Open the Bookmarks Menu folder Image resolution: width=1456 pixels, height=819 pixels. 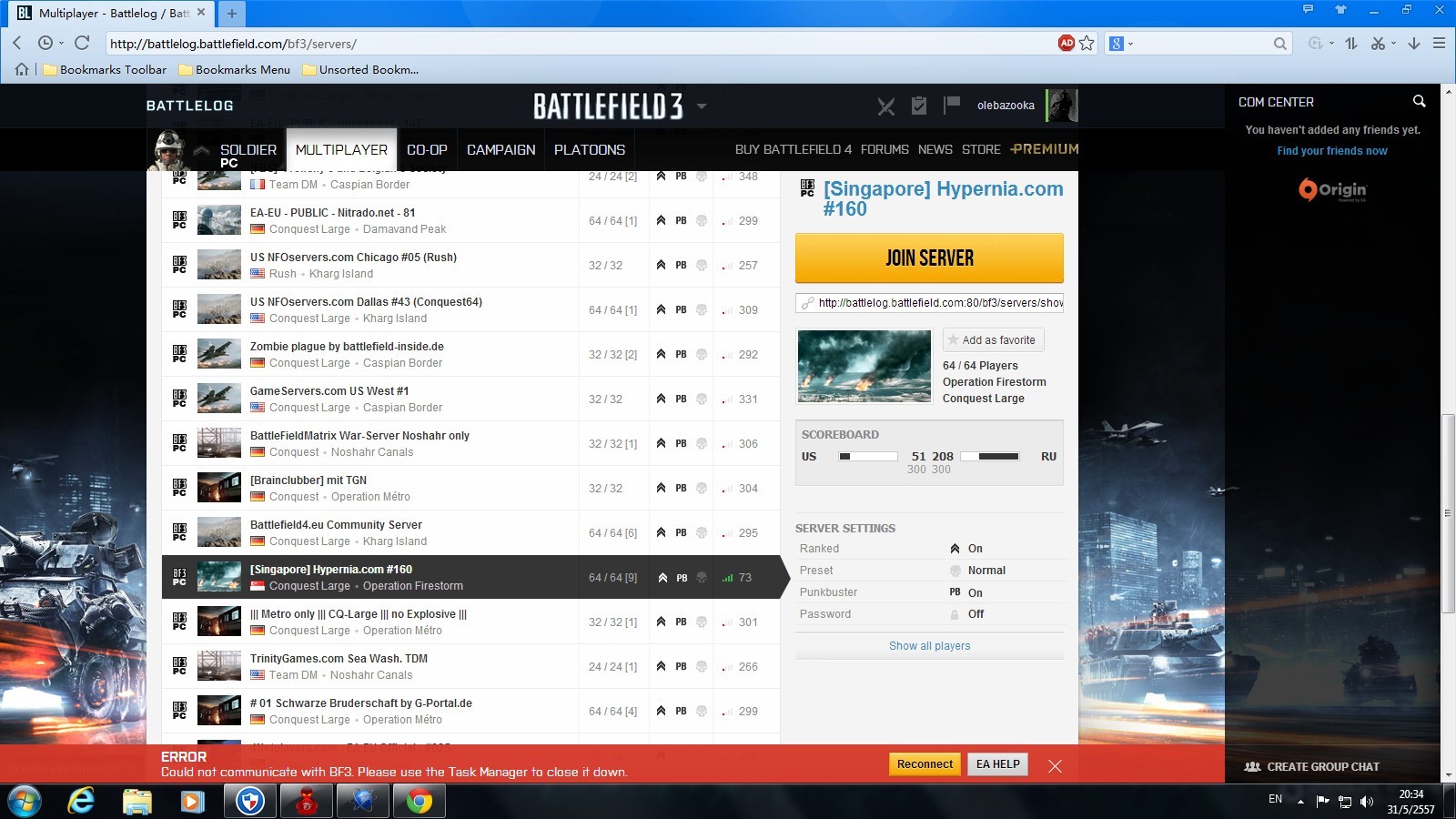(234, 69)
